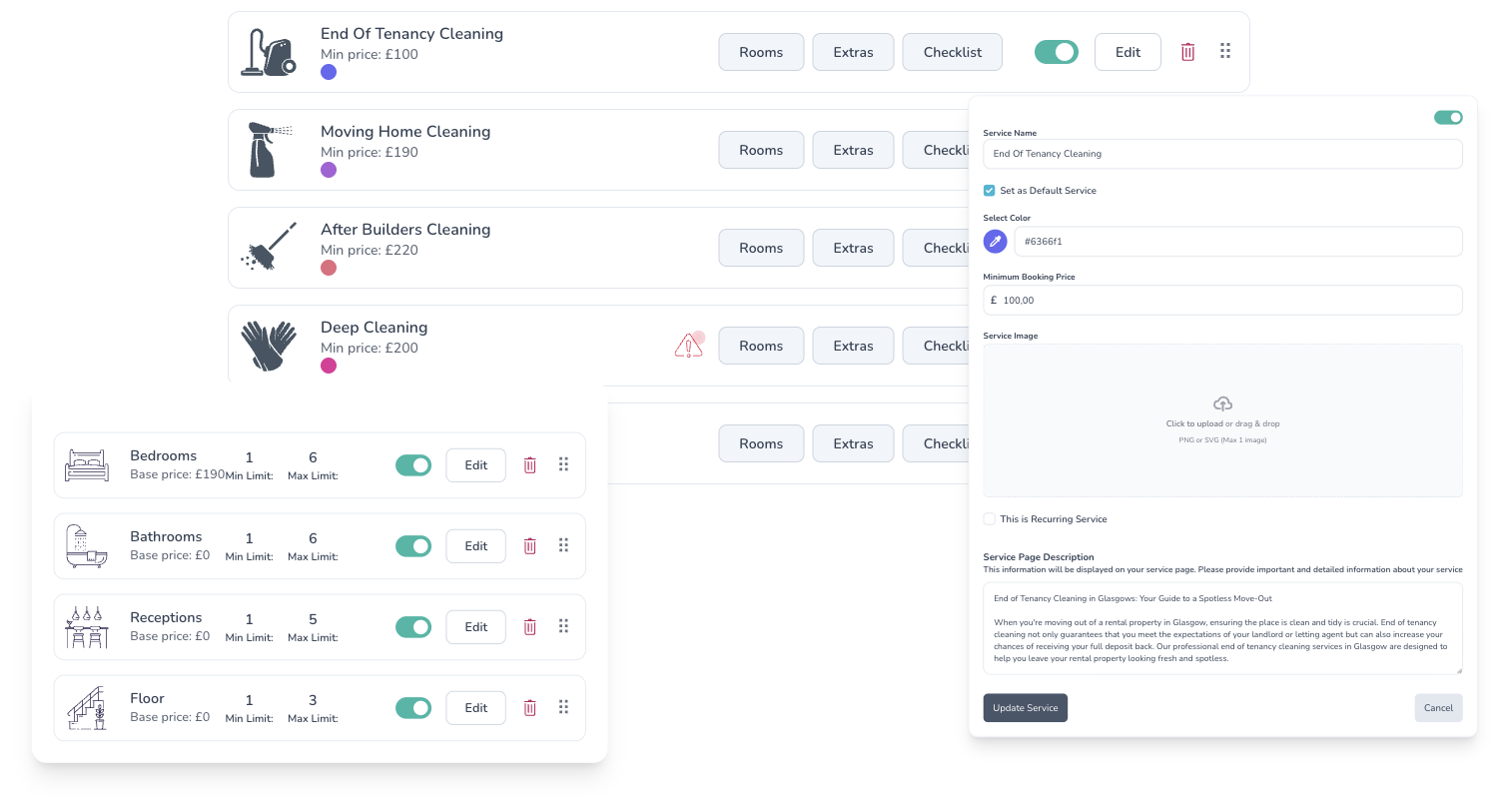
Task: Click the Minimum Booking Price field
Action: 1222,301
